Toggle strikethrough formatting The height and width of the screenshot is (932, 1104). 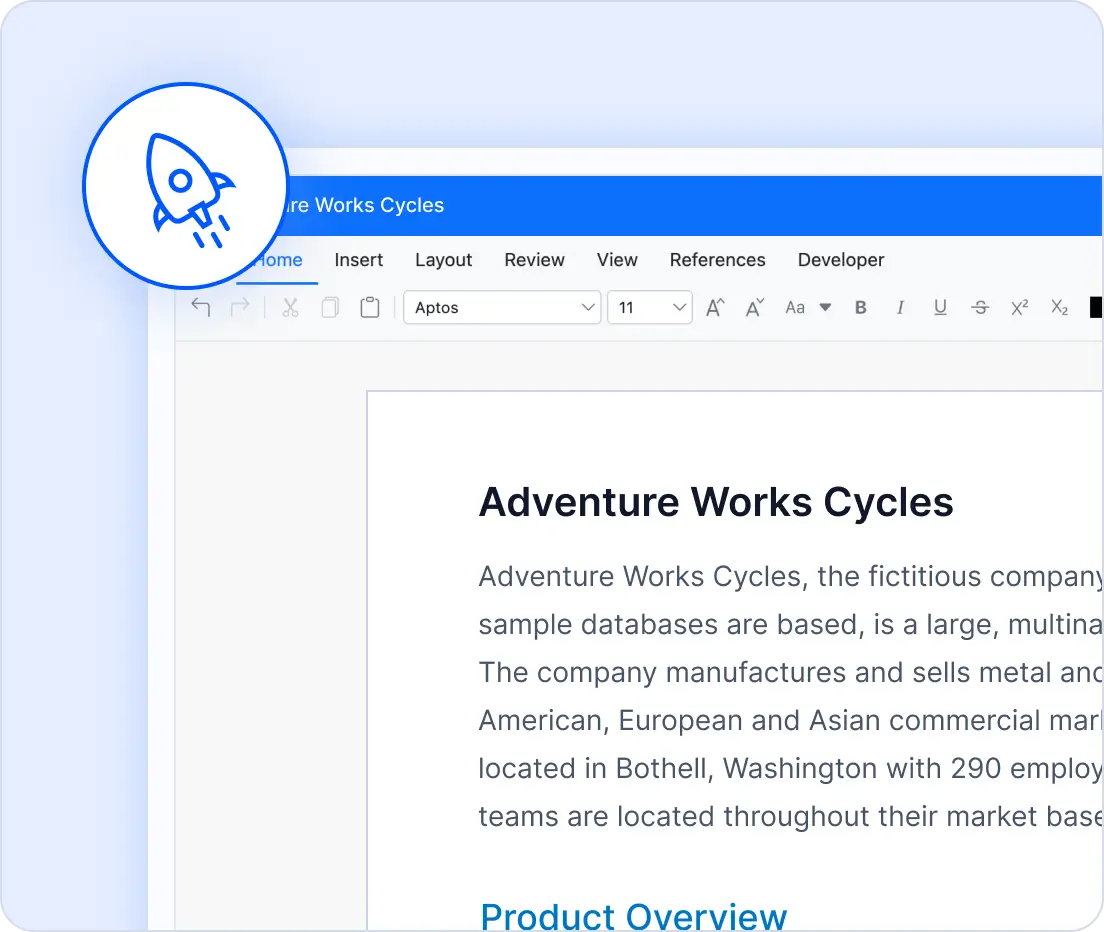[x=980, y=308]
